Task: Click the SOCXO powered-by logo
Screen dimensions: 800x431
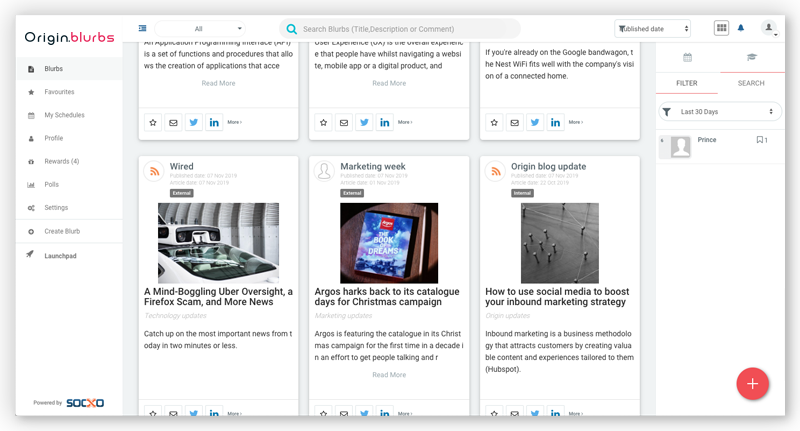Action: point(85,403)
